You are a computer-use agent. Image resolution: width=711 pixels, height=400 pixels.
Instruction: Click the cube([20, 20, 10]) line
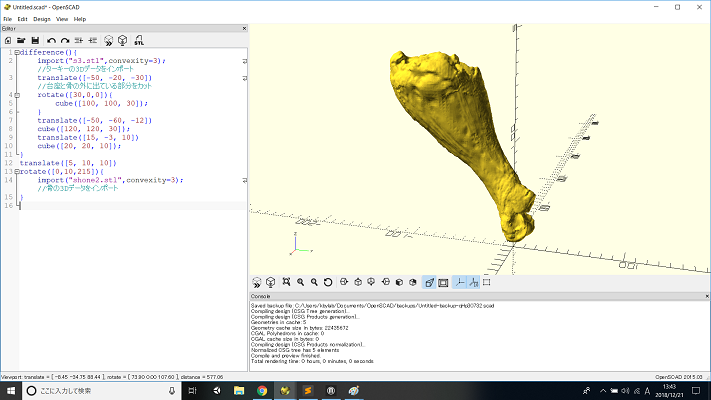79,146
